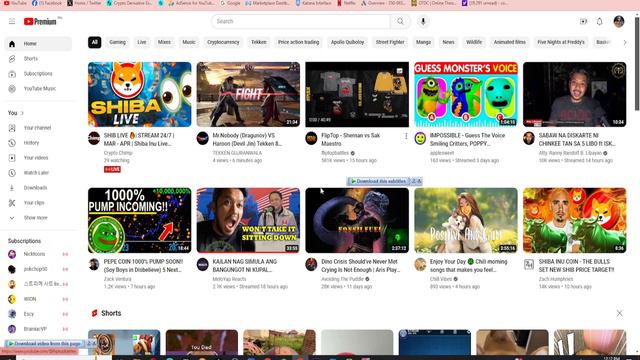640x360 pixels.
Task: Open the Netflix bookmark
Action: coord(346,3)
